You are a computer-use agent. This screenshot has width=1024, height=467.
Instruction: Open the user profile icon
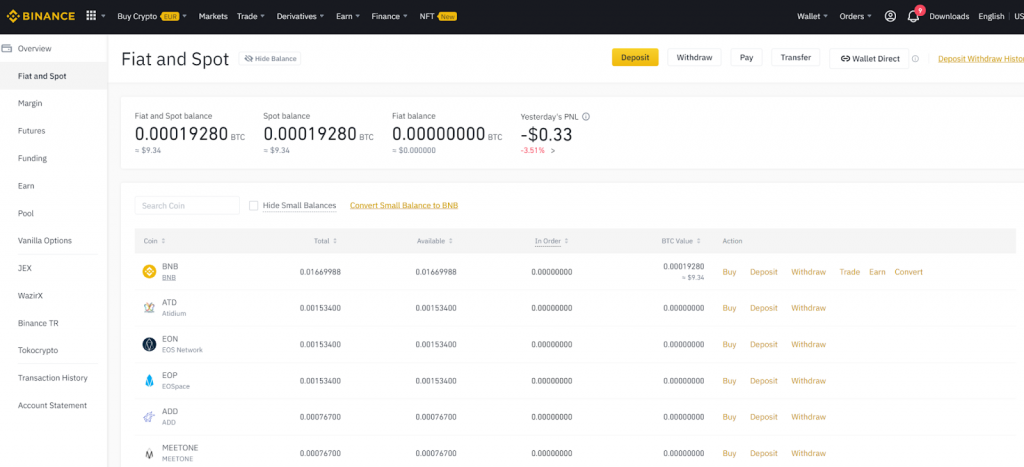click(890, 16)
